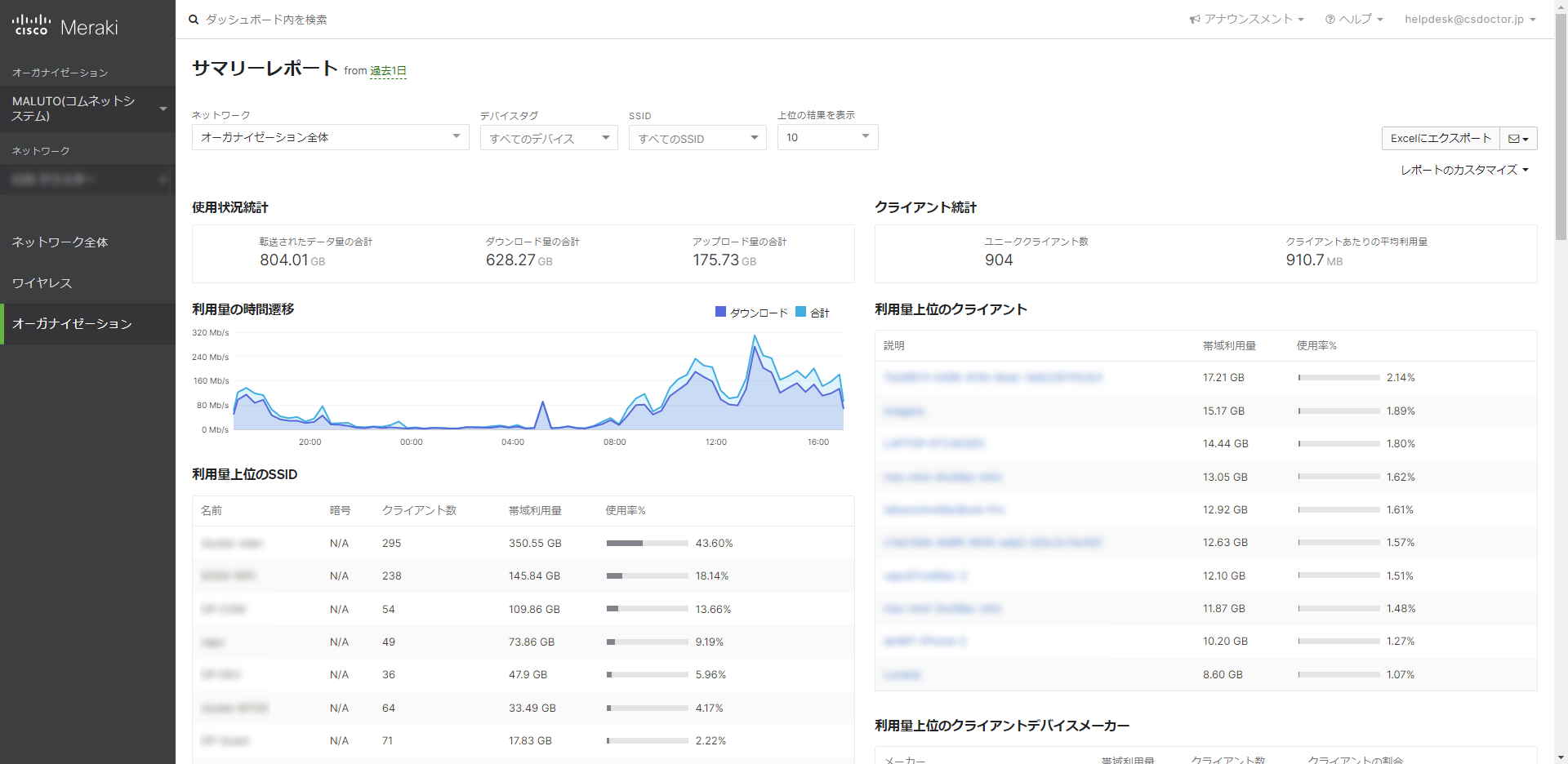Click the blue Download legend square

720,312
